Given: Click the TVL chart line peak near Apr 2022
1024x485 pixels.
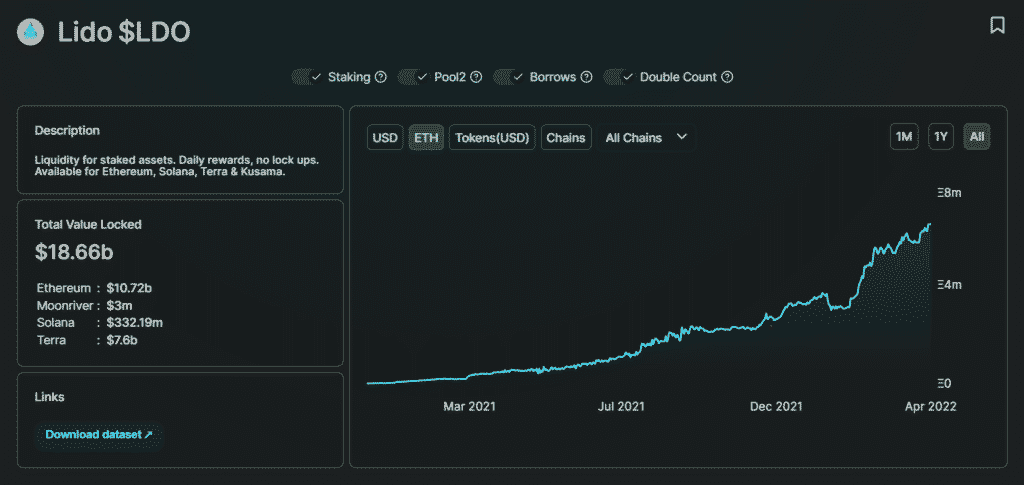Looking at the screenshot, I should click(x=929, y=225).
